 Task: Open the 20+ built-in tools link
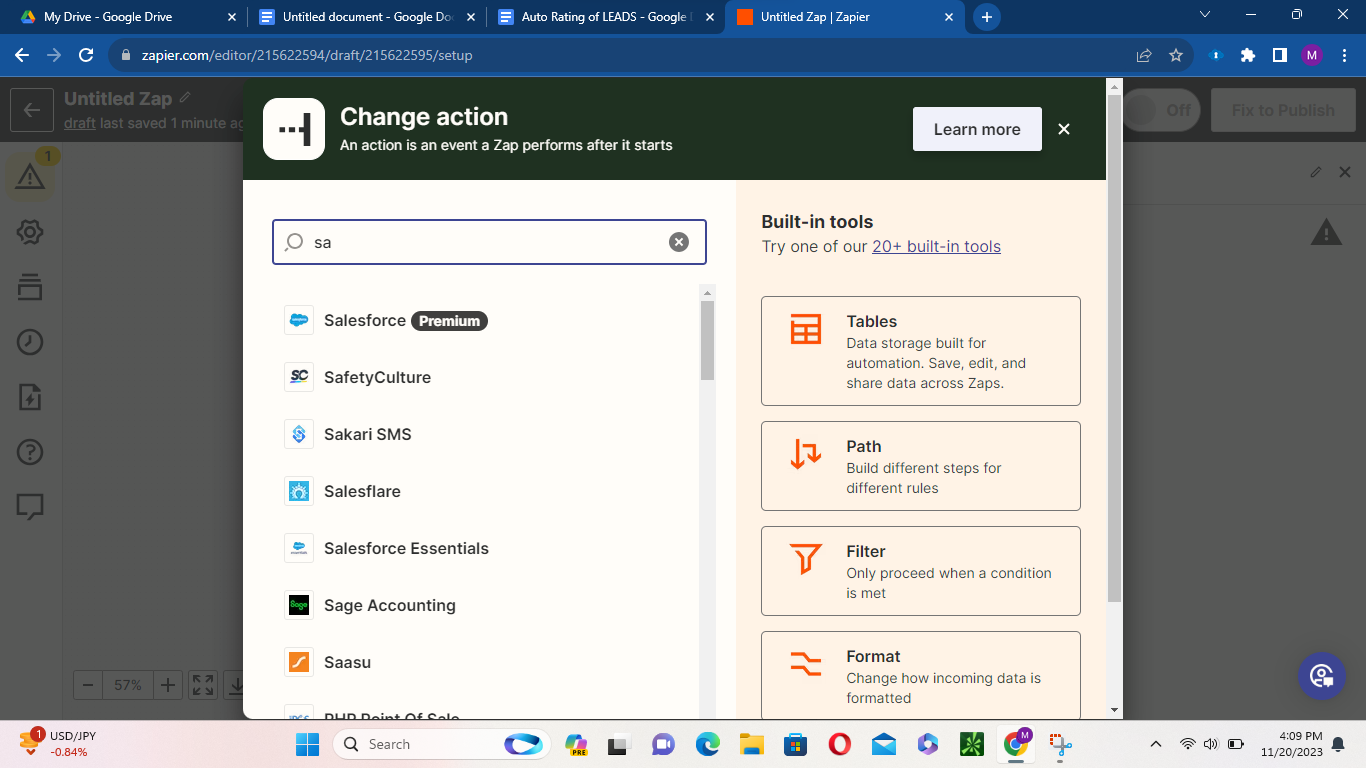click(936, 246)
